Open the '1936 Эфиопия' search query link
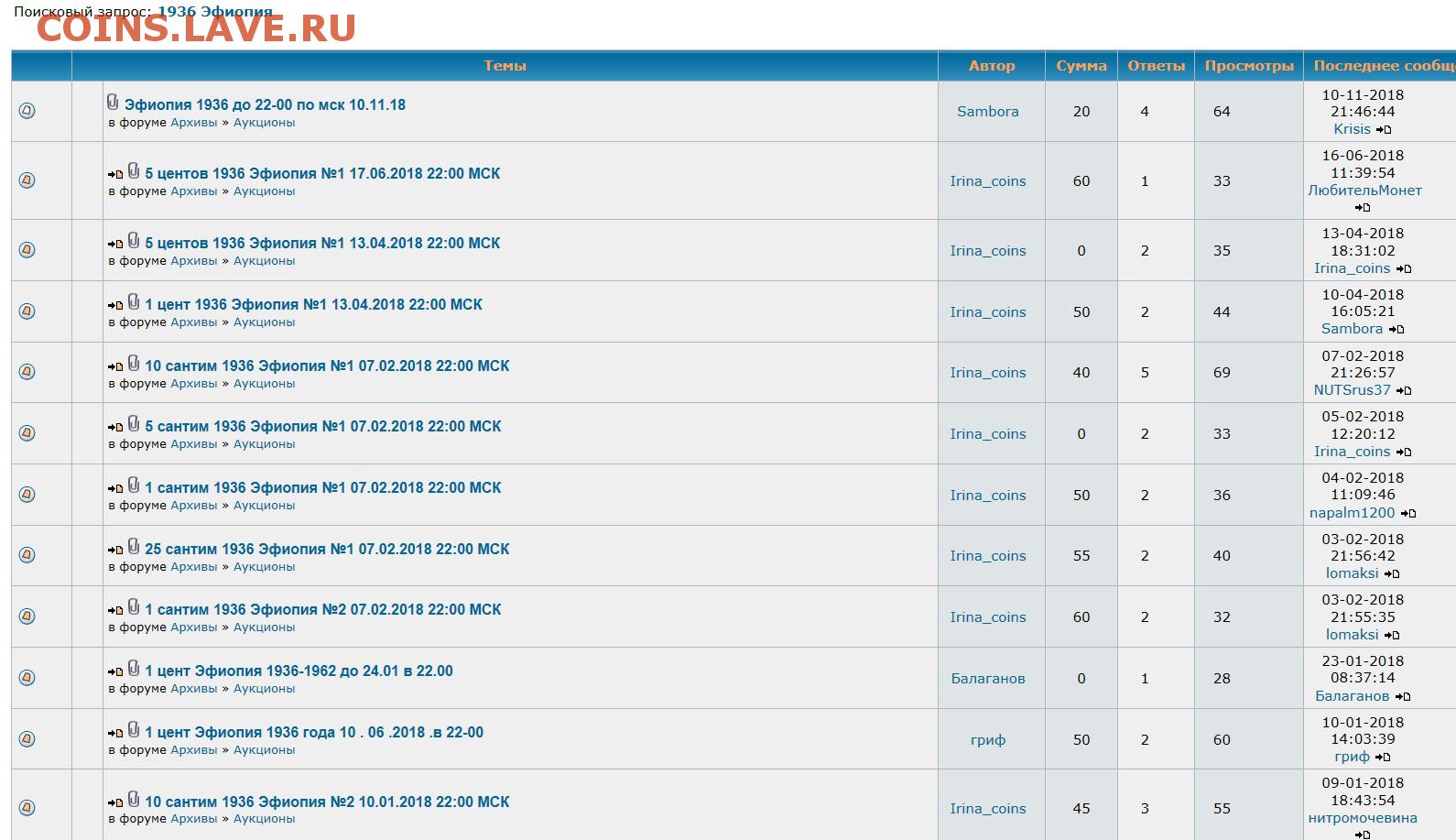This screenshot has width=1456, height=840. 215,12
